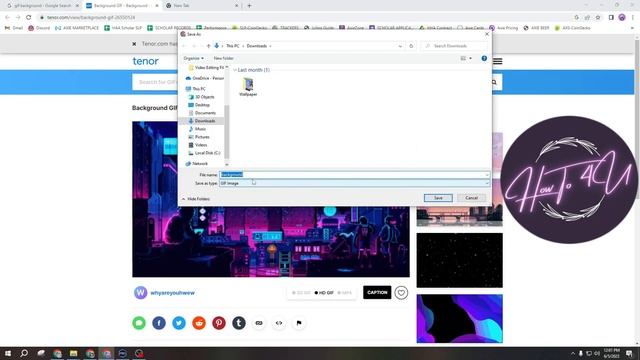This screenshot has height=360, width=640.
Task: Select Pictures in navigation pane
Action: [202, 137]
